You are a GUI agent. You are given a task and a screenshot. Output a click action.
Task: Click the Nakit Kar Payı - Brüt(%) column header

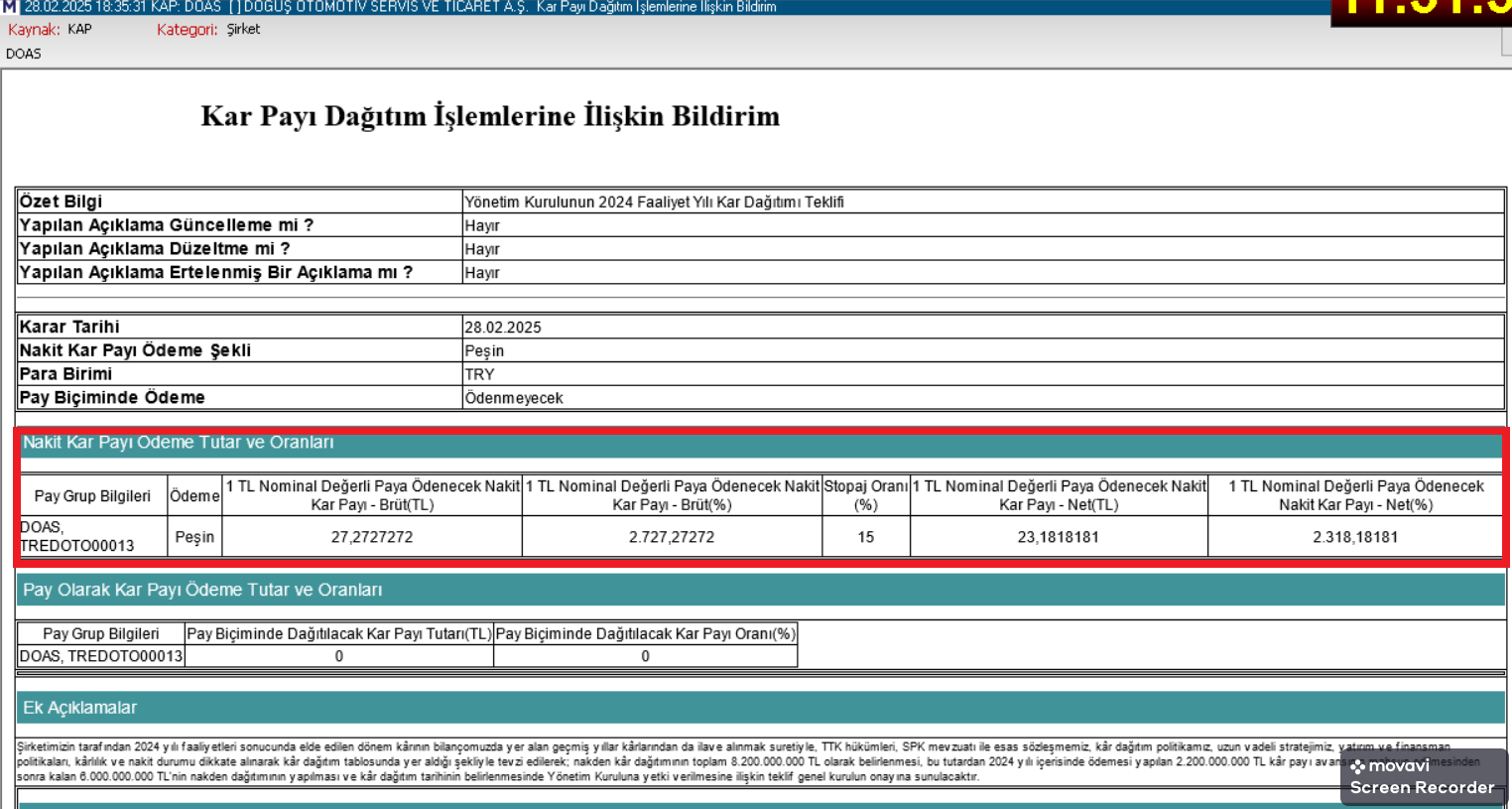tap(672, 495)
